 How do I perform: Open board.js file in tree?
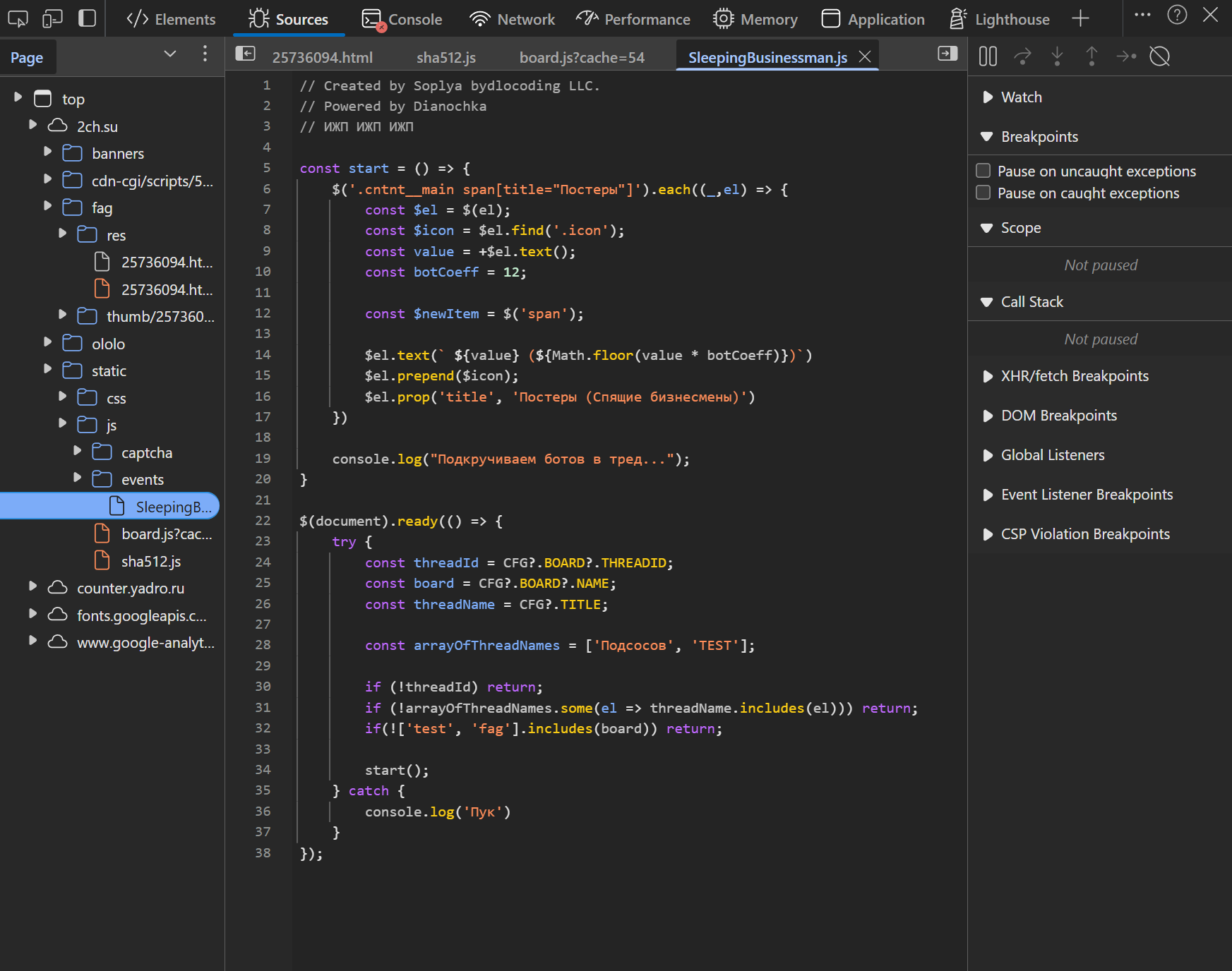166,534
